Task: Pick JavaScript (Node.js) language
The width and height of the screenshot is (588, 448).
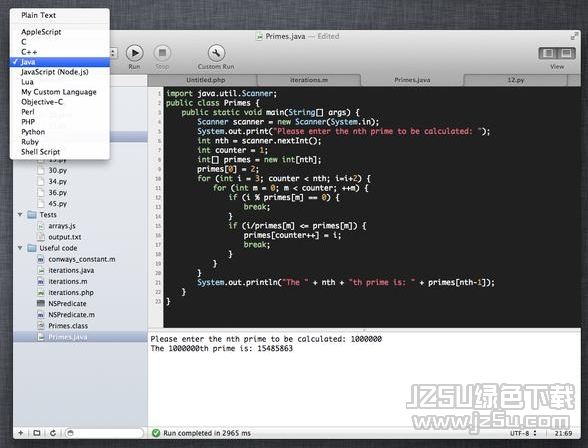Action: (55, 72)
